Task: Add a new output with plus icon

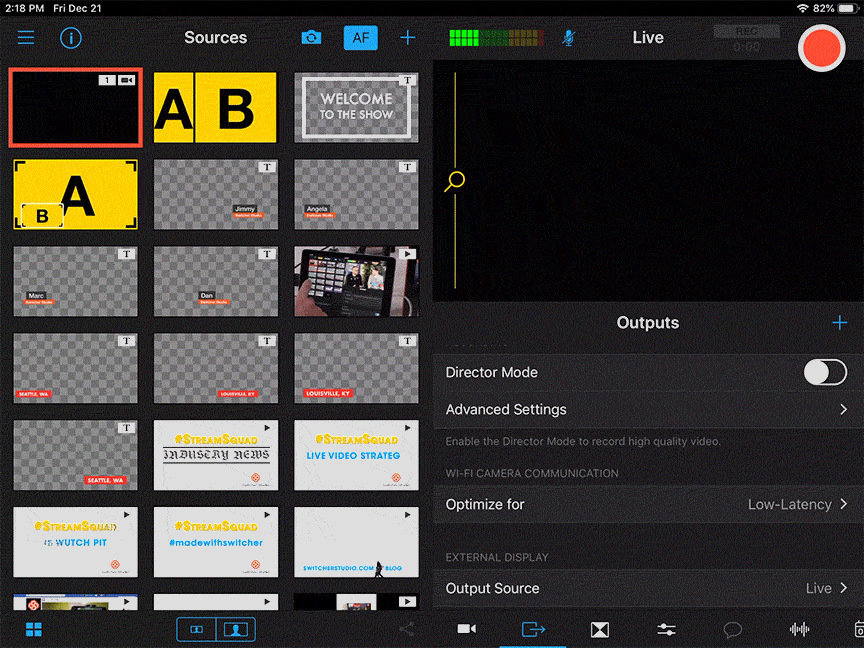Action: coord(839,322)
